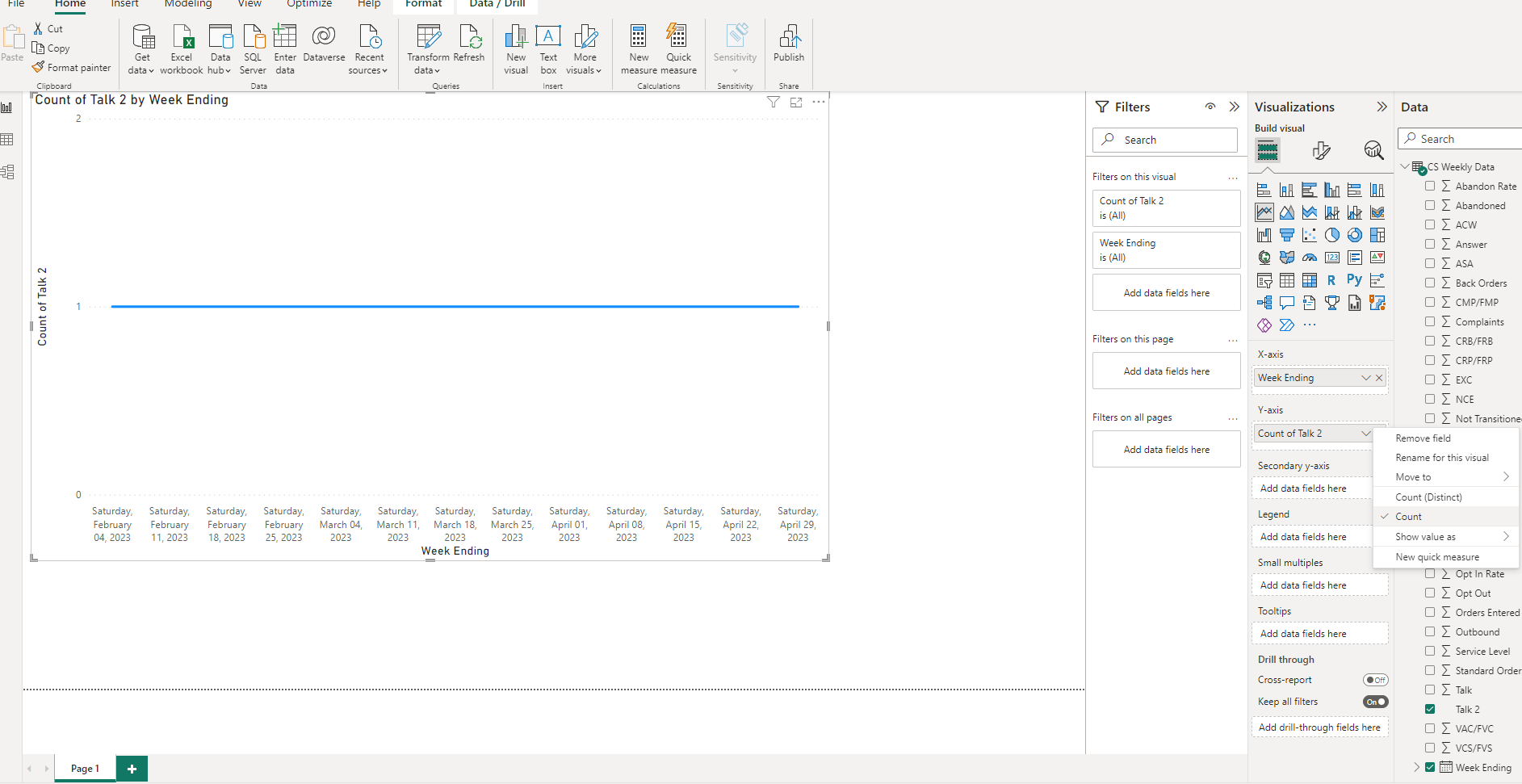
Task: Add a new report page
Action: [132, 769]
